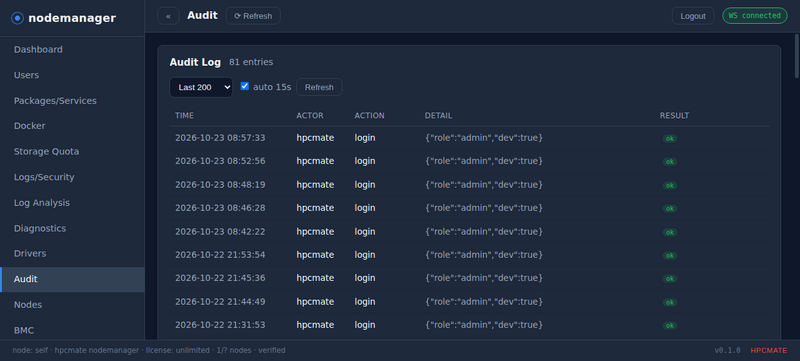Click ok badge in the 21:44:49 row

pos(670,302)
